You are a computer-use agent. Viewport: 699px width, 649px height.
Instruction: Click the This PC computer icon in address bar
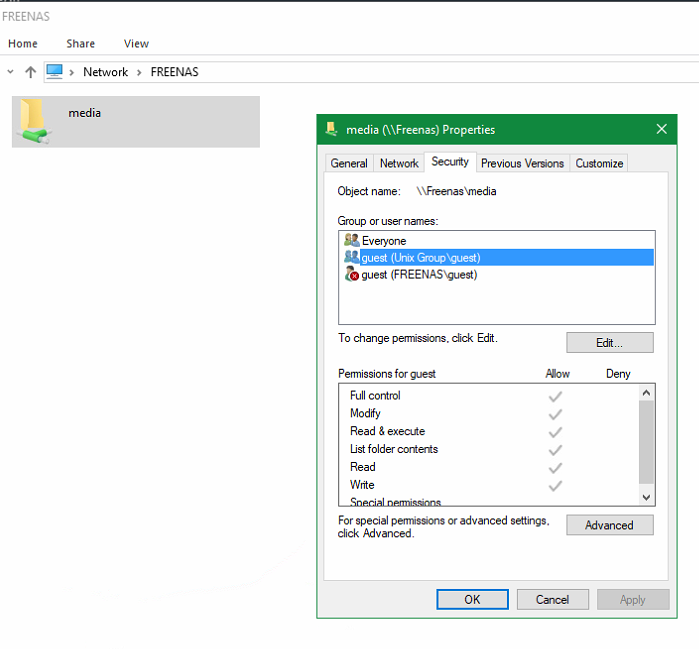[x=54, y=71]
